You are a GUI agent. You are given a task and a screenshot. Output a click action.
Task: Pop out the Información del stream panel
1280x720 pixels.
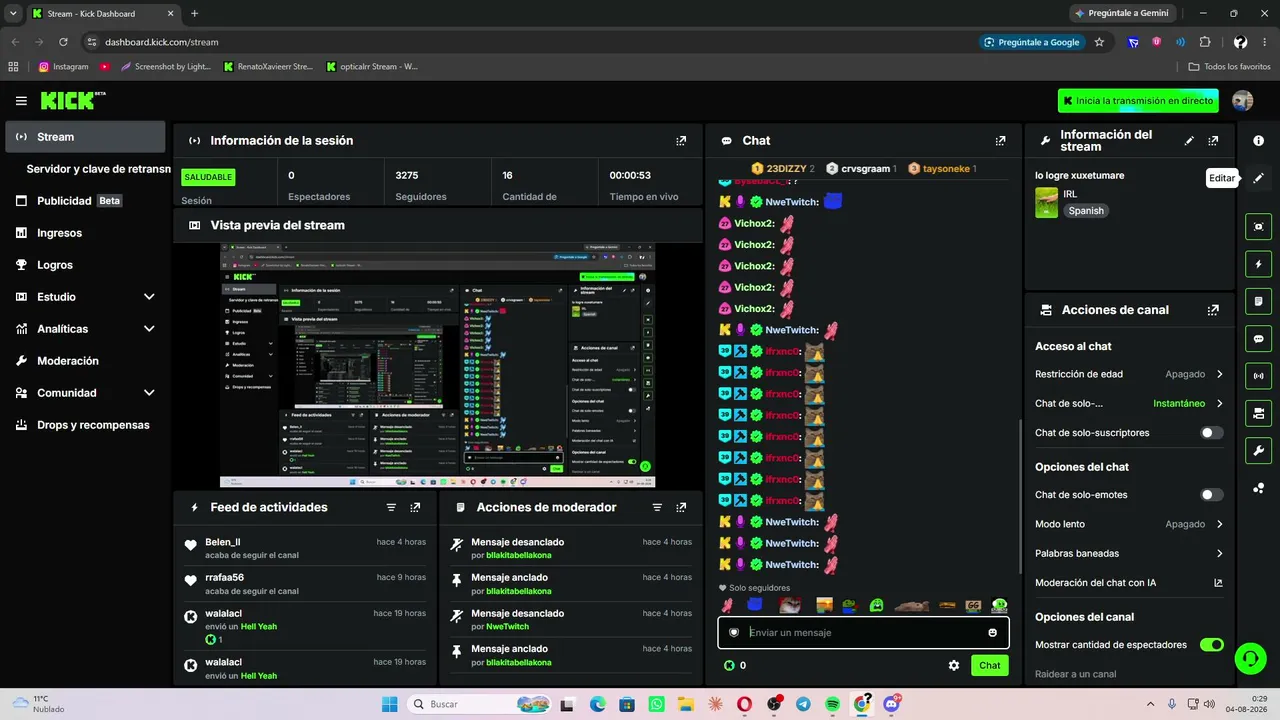(1213, 141)
